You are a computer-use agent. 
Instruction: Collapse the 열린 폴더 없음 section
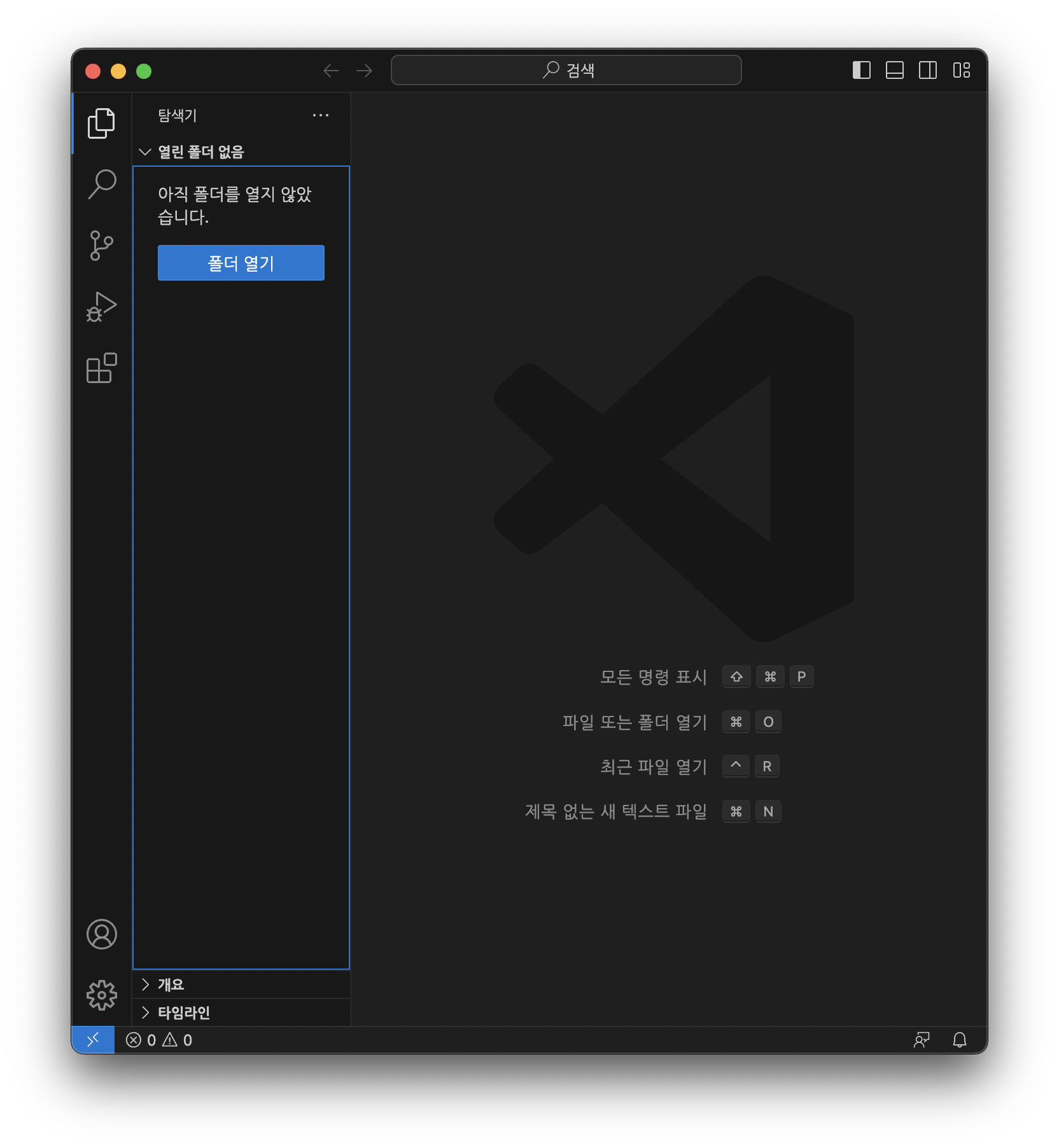[x=241, y=151]
